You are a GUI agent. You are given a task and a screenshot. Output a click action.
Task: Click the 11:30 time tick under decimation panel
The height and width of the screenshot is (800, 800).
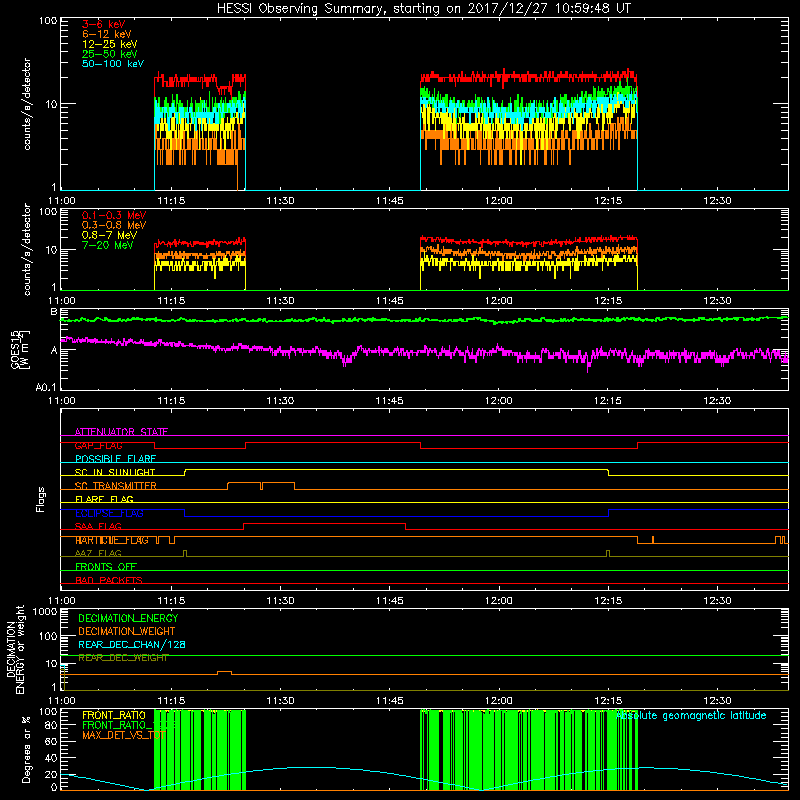[x=280, y=701]
